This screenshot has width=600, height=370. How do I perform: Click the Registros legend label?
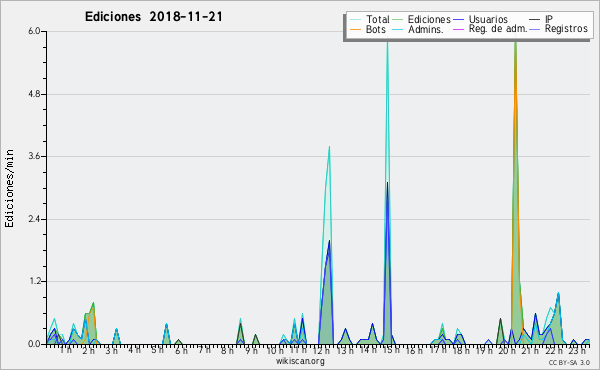(566, 29)
